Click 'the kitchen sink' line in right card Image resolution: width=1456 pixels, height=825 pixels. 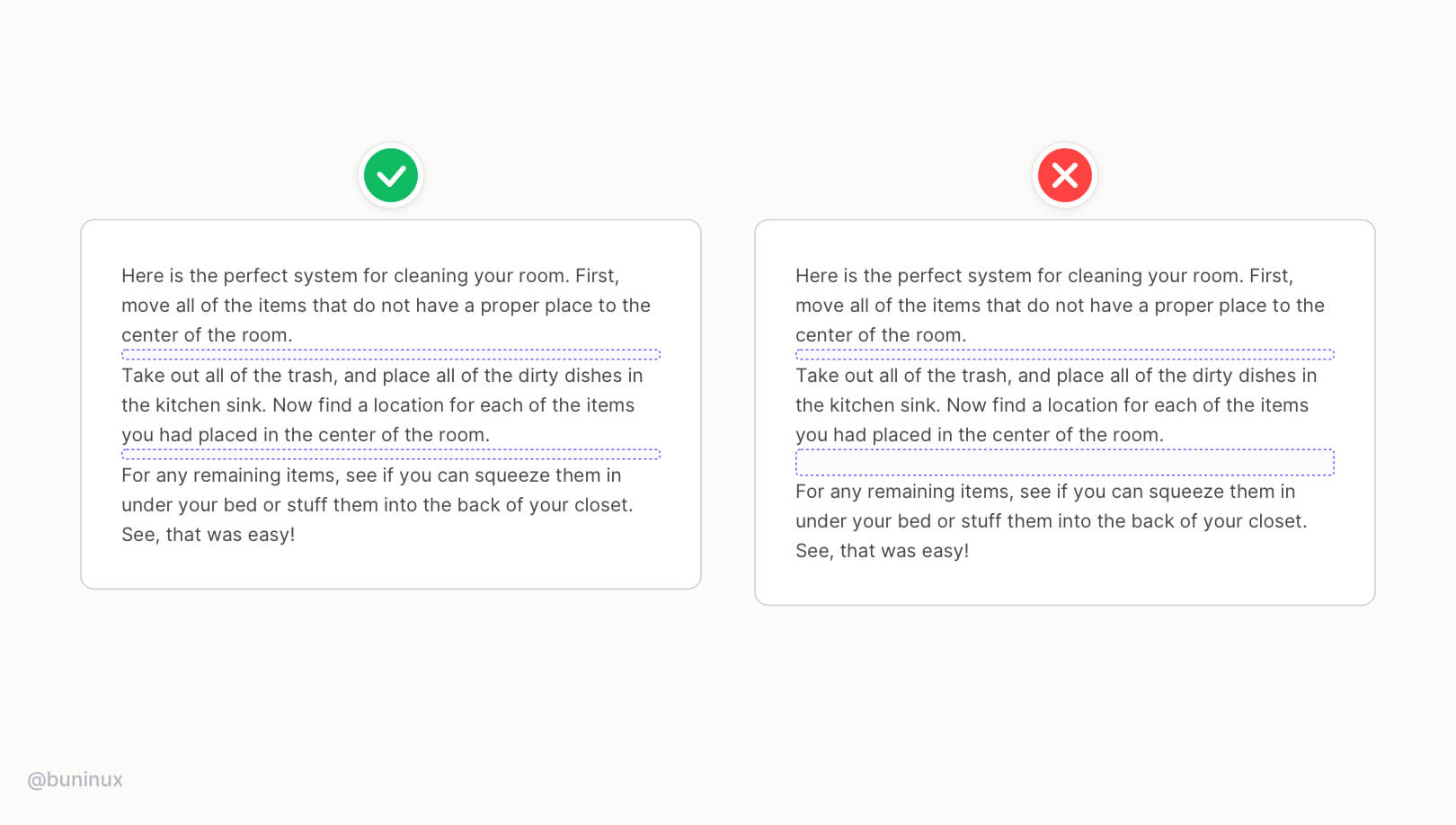click(1052, 405)
